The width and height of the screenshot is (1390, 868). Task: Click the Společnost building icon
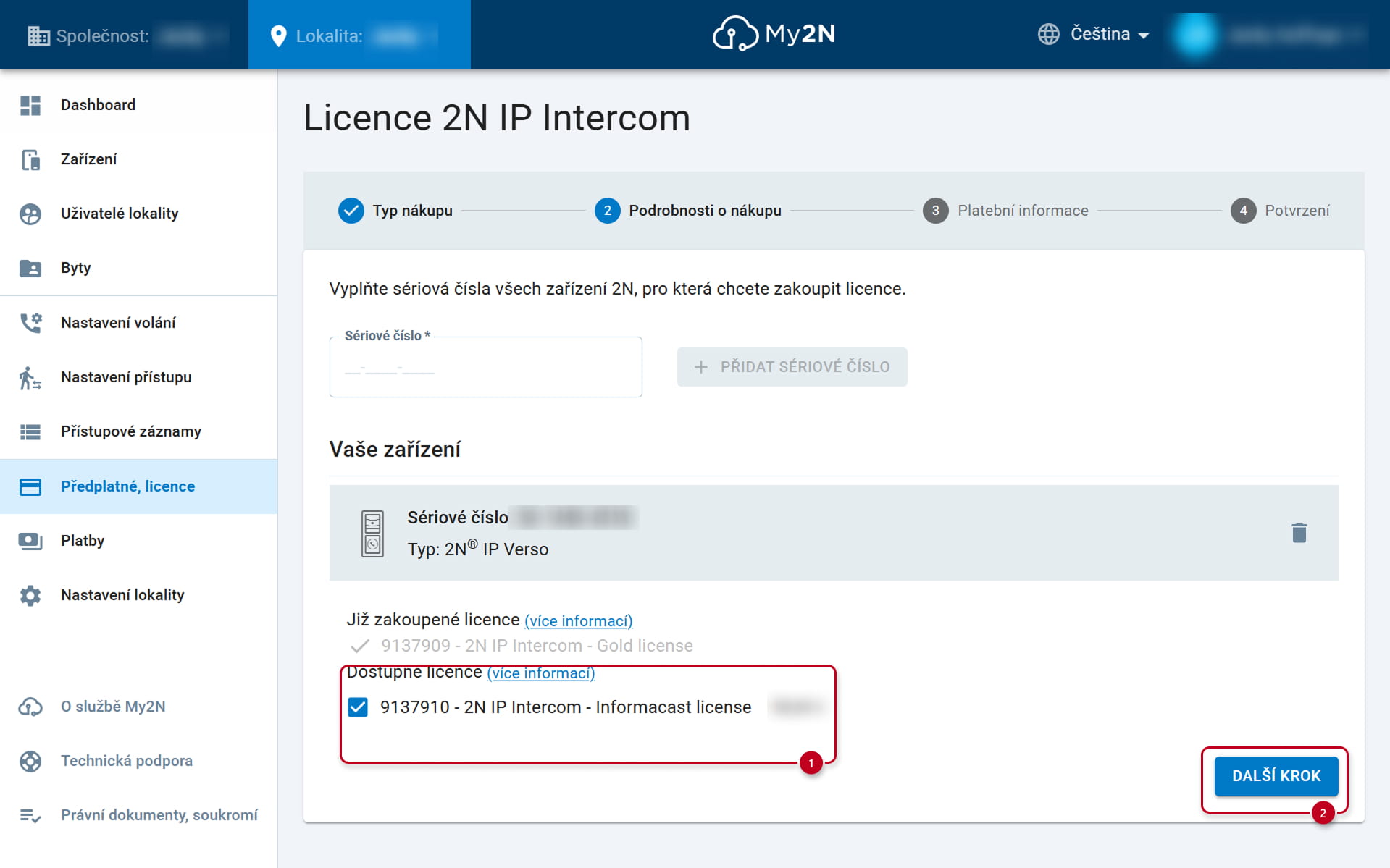[38, 35]
